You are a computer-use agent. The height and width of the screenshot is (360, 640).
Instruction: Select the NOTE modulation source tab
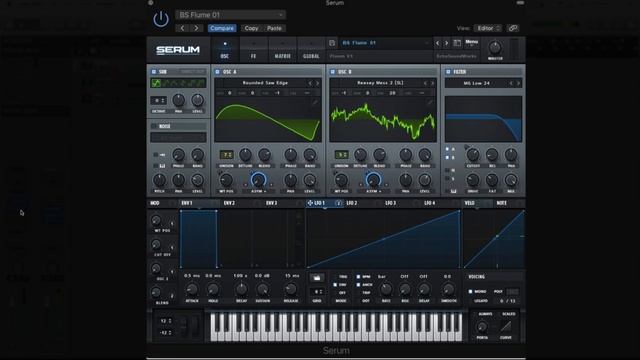[x=502, y=203]
